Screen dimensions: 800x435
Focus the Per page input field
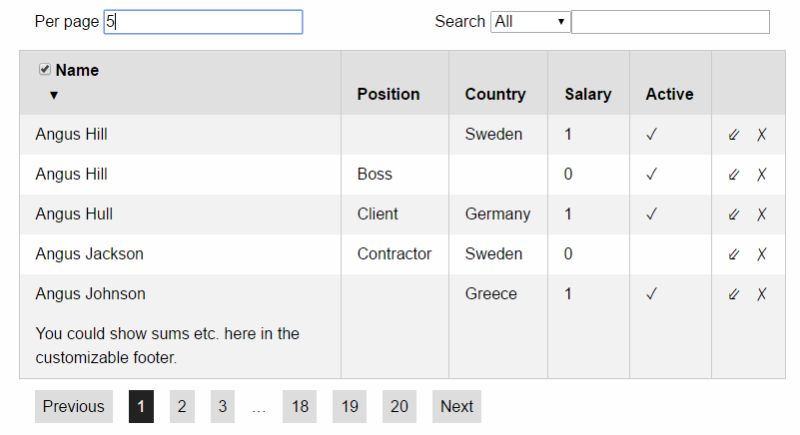coord(203,22)
